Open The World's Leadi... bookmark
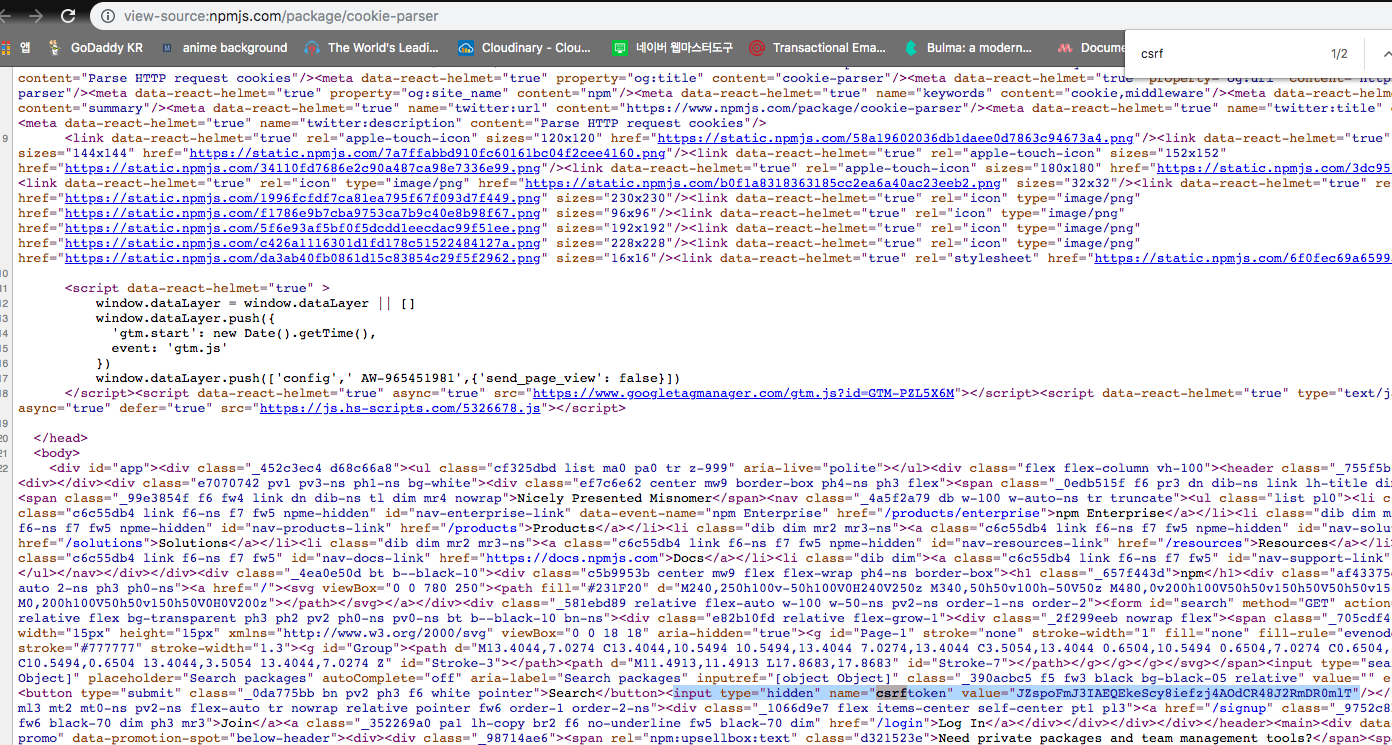This screenshot has height=745, width=1392. pos(373,47)
